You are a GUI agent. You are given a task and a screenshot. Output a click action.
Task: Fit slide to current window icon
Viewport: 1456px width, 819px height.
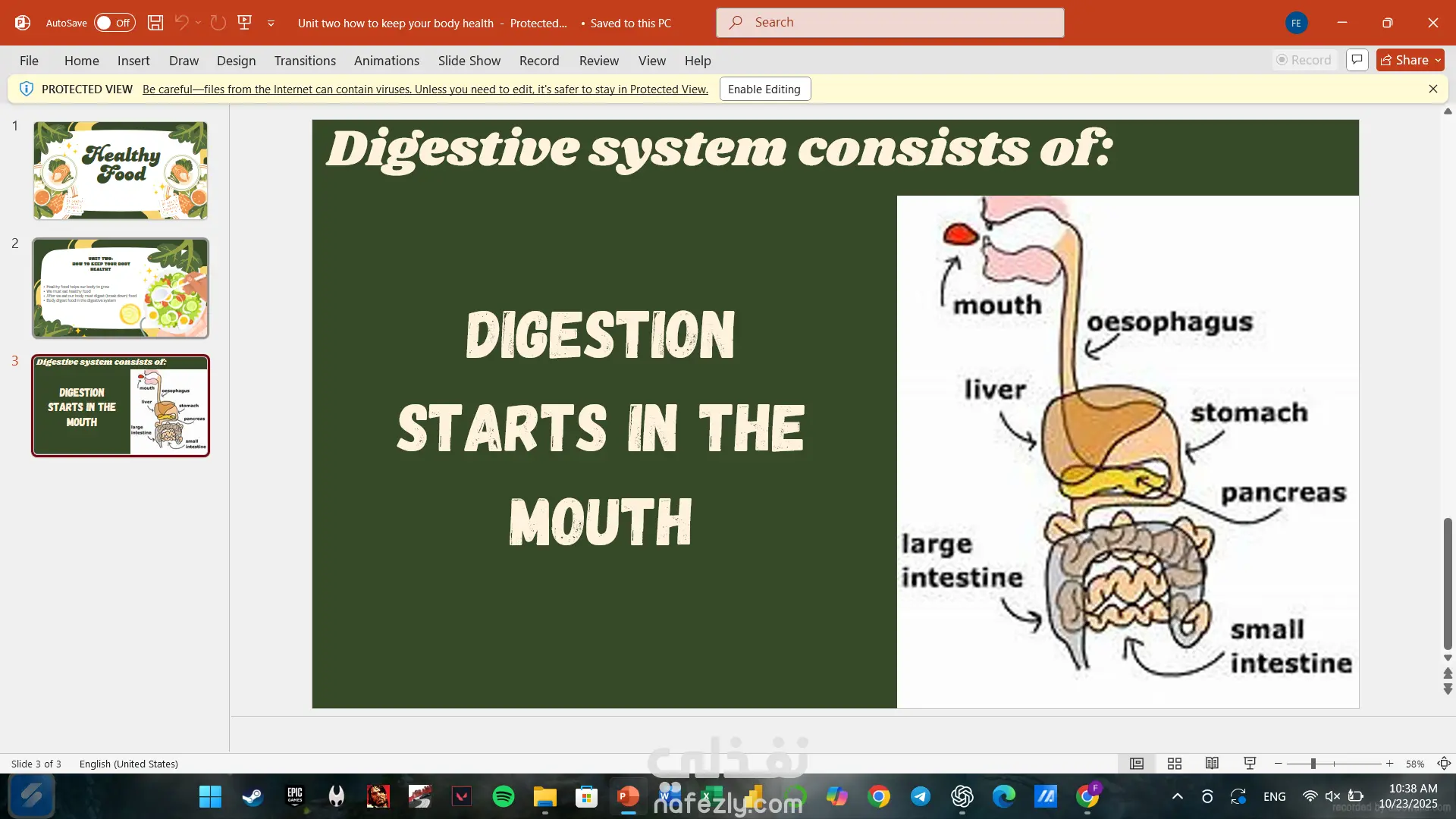point(1444,764)
